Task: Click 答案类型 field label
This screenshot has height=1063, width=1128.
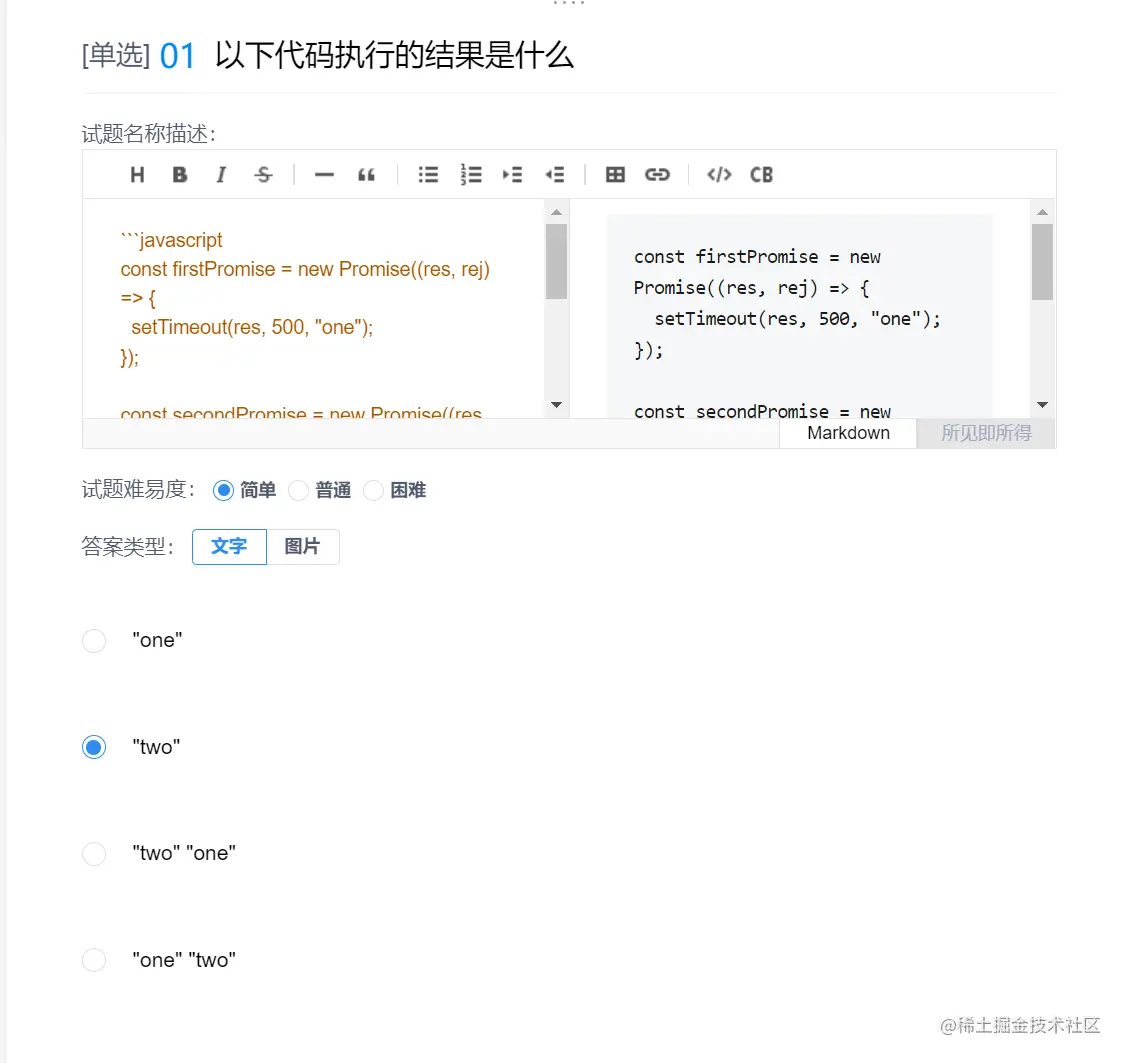Action: pyautogui.click(x=127, y=547)
